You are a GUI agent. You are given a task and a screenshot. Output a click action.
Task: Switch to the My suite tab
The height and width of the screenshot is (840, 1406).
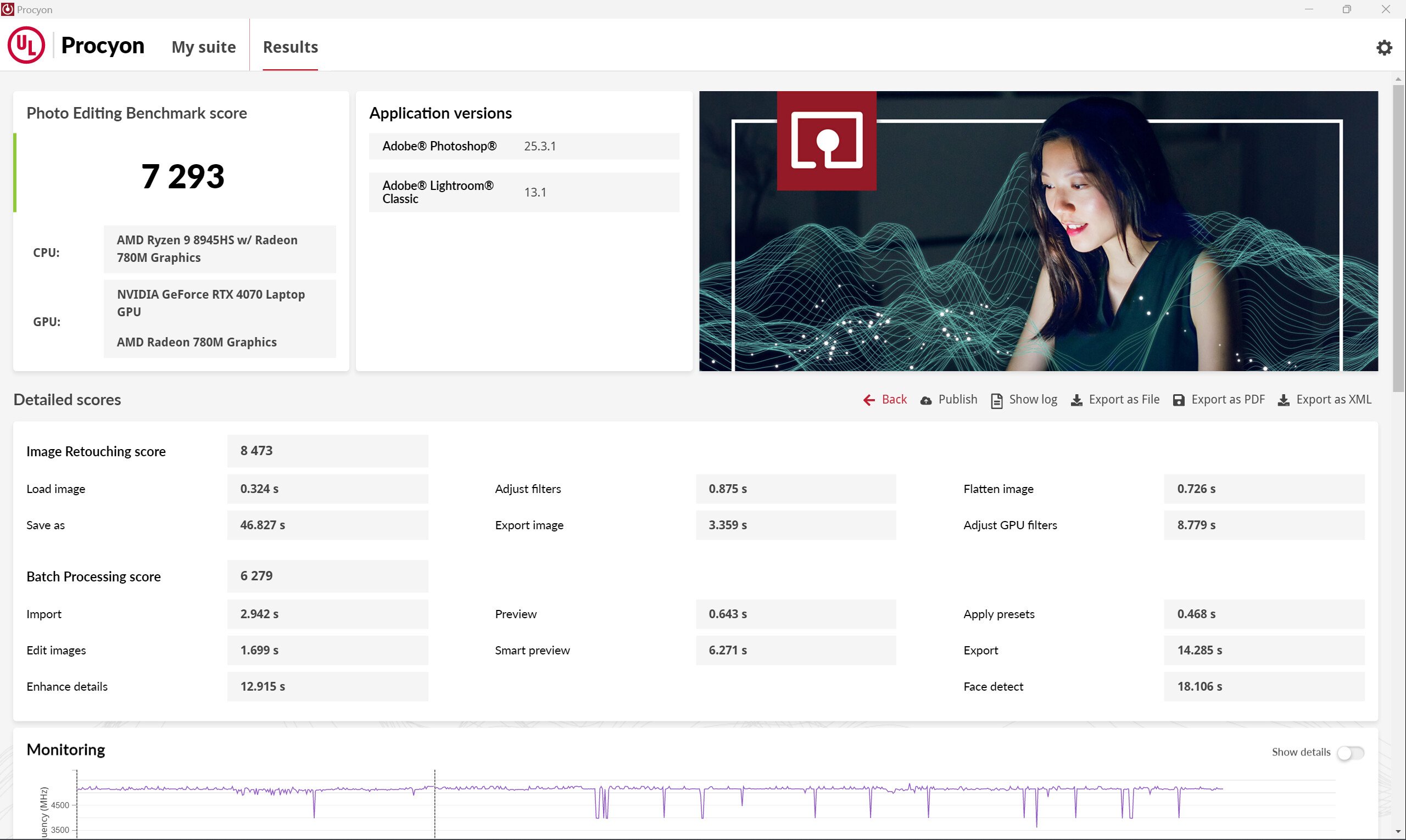tap(203, 47)
